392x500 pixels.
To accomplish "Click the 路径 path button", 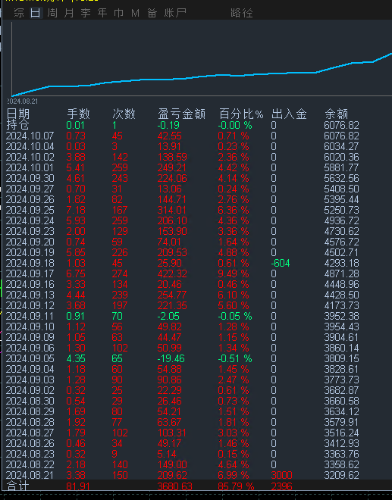I will coord(242,13).
